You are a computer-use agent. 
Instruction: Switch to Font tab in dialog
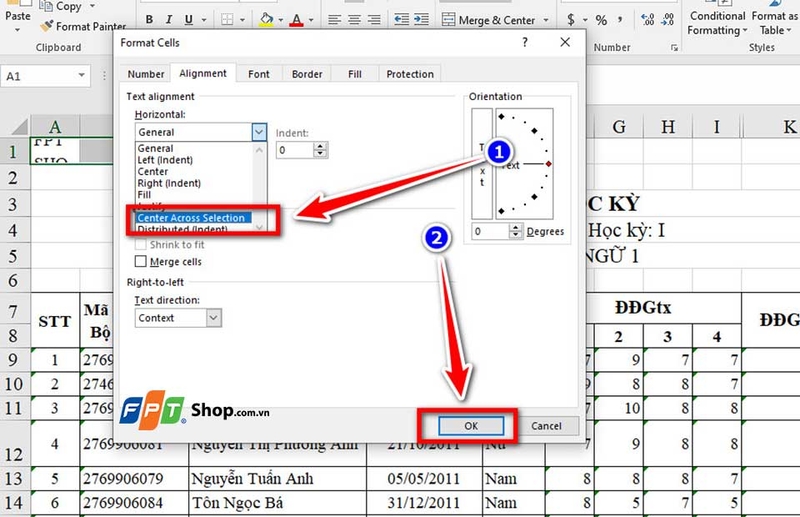click(259, 74)
